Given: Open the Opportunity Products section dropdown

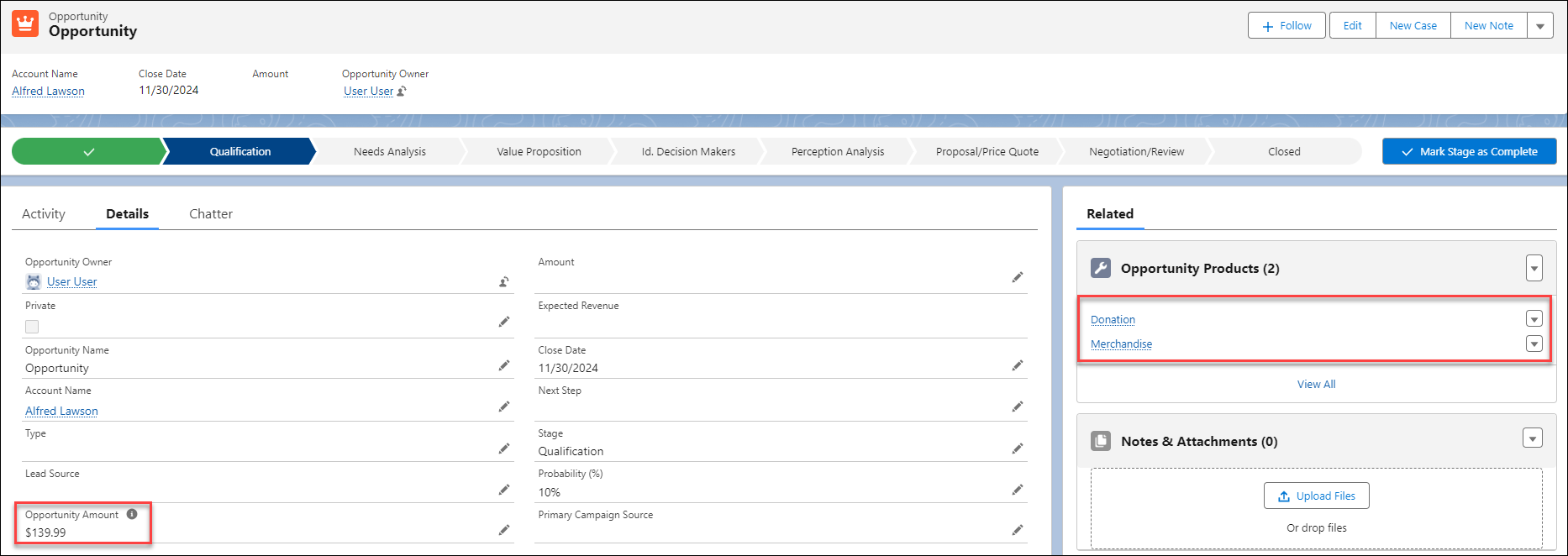Looking at the screenshot, I should click(x=1534, y=269).
